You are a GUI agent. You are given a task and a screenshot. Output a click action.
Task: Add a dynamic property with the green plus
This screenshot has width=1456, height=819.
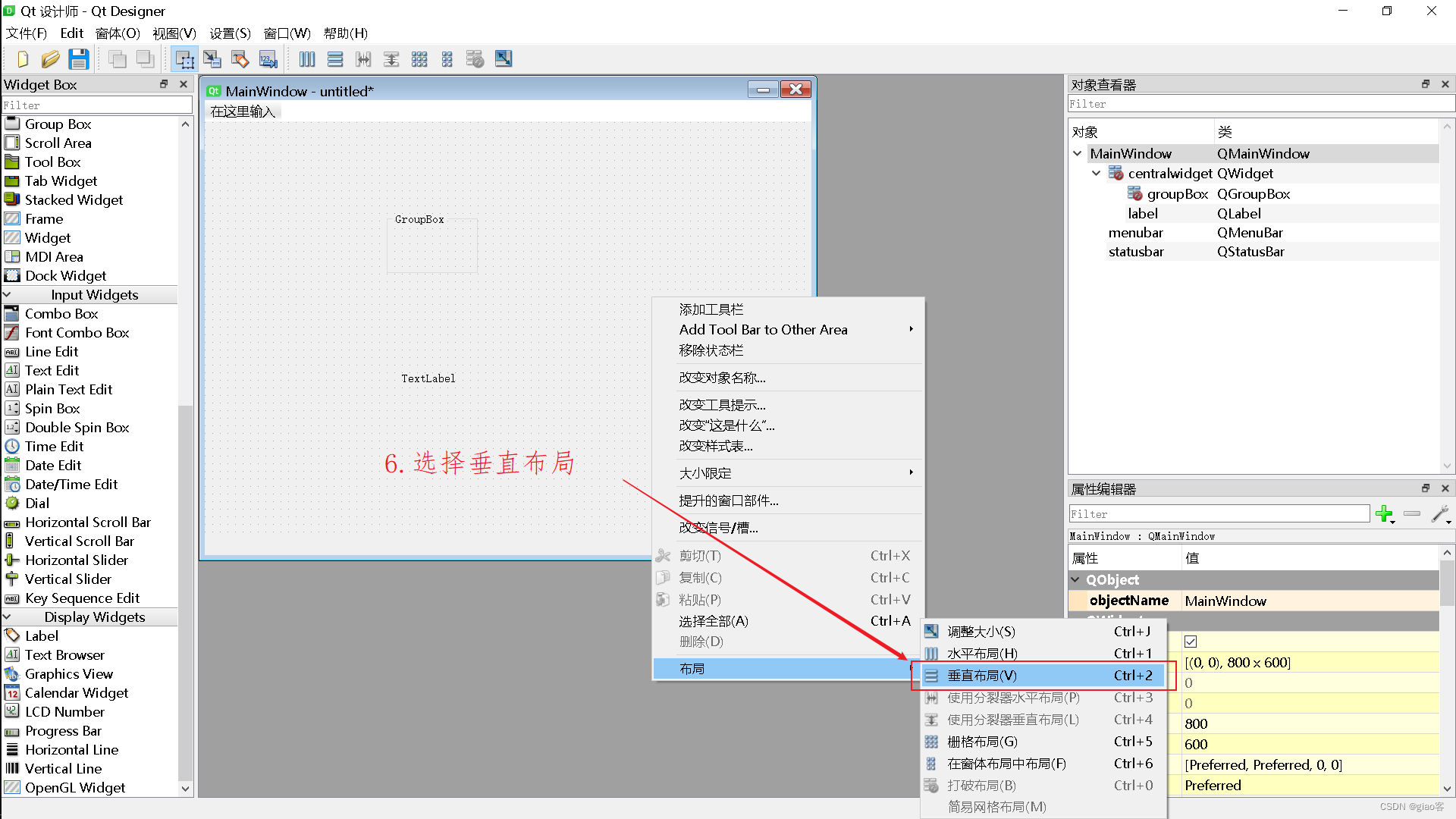1385,514
